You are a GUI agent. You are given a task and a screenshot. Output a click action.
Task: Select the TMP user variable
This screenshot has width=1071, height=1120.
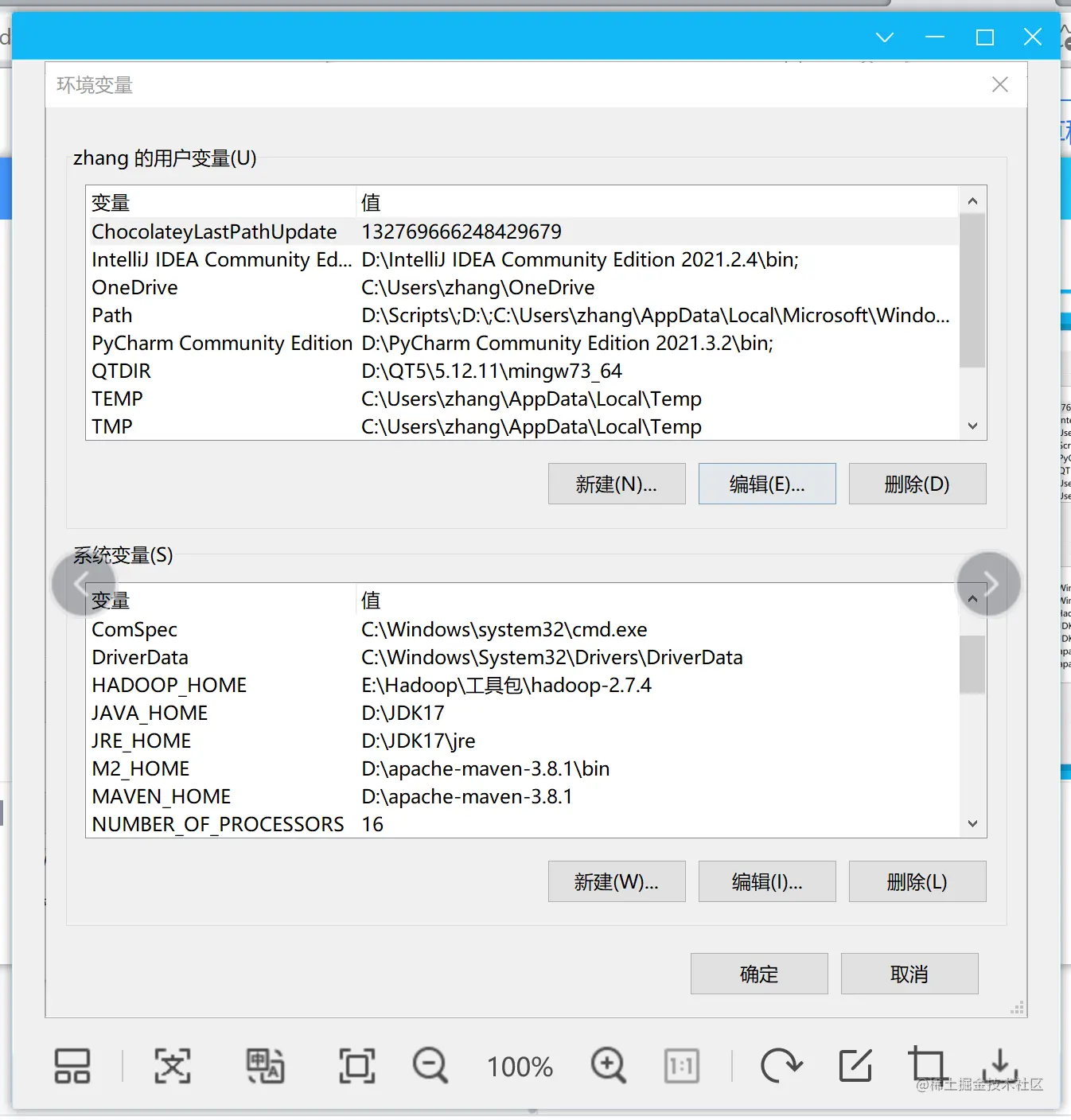coord(522,426)
